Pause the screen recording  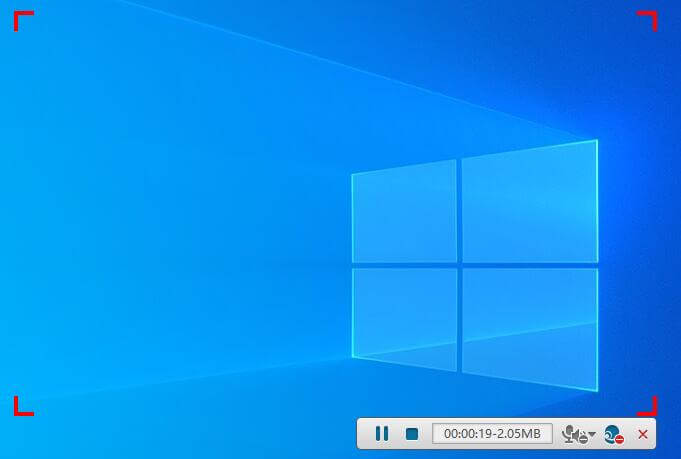[382, 433]
